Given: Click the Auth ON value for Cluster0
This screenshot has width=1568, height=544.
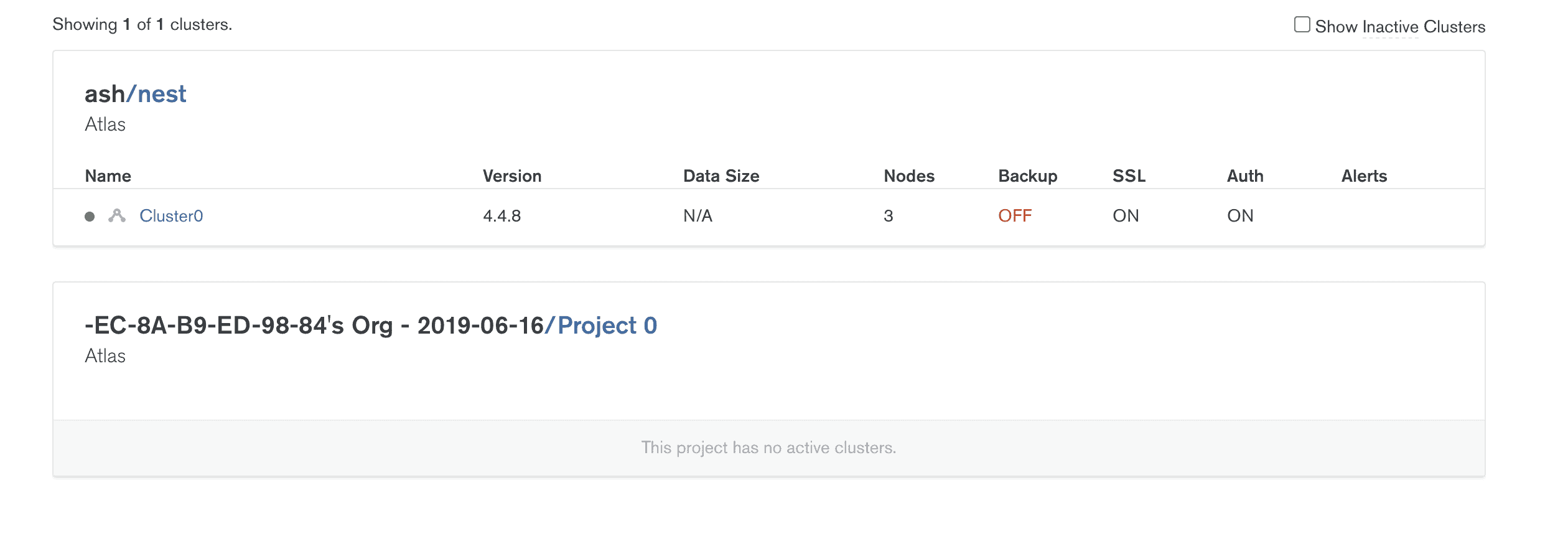Looking at the screenshot, I should 1240,216.
